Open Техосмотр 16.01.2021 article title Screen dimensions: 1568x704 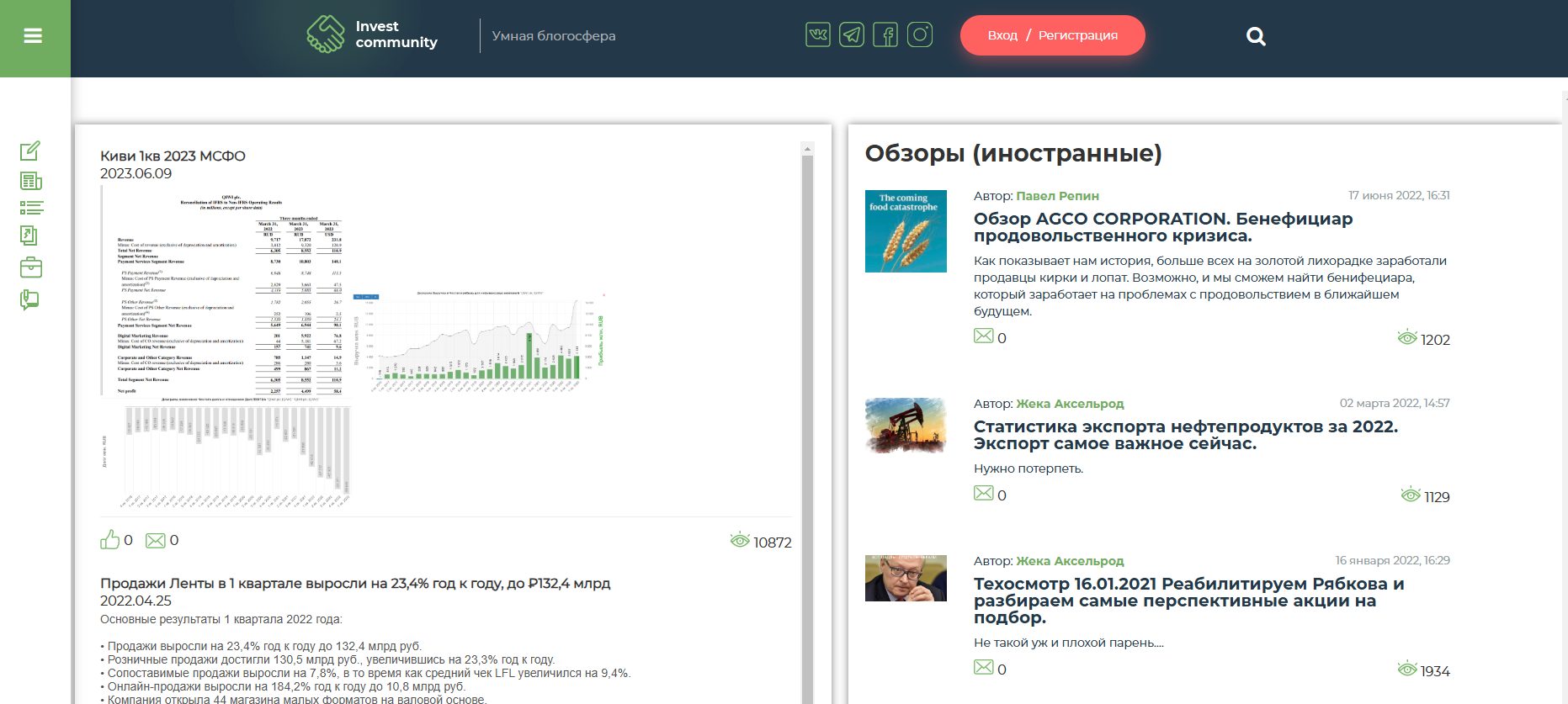click(x=1188, y=601)
